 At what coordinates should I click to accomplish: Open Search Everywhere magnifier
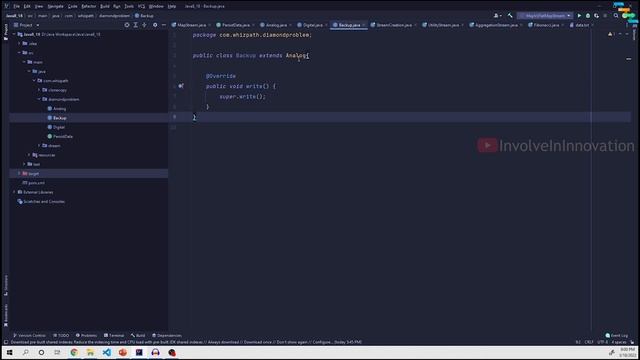(616, 16)
